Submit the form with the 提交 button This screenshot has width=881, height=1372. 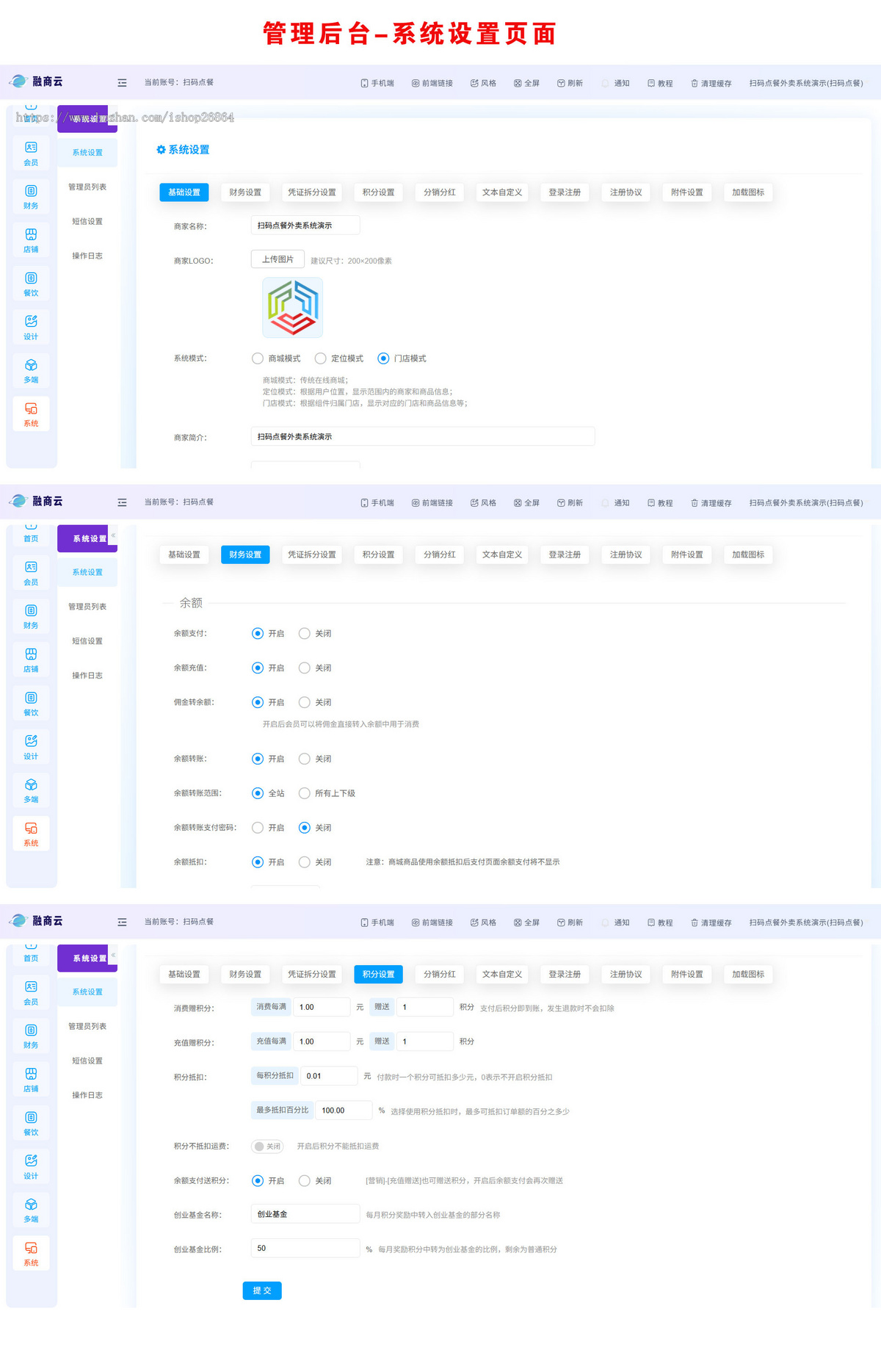(262, 1290)
